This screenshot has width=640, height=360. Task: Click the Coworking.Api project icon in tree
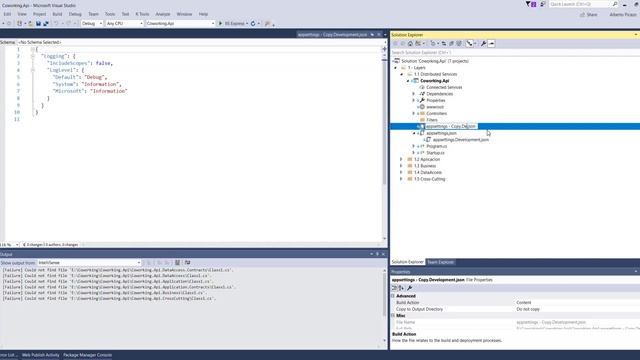pyautogui.click(x=416, y=81)
